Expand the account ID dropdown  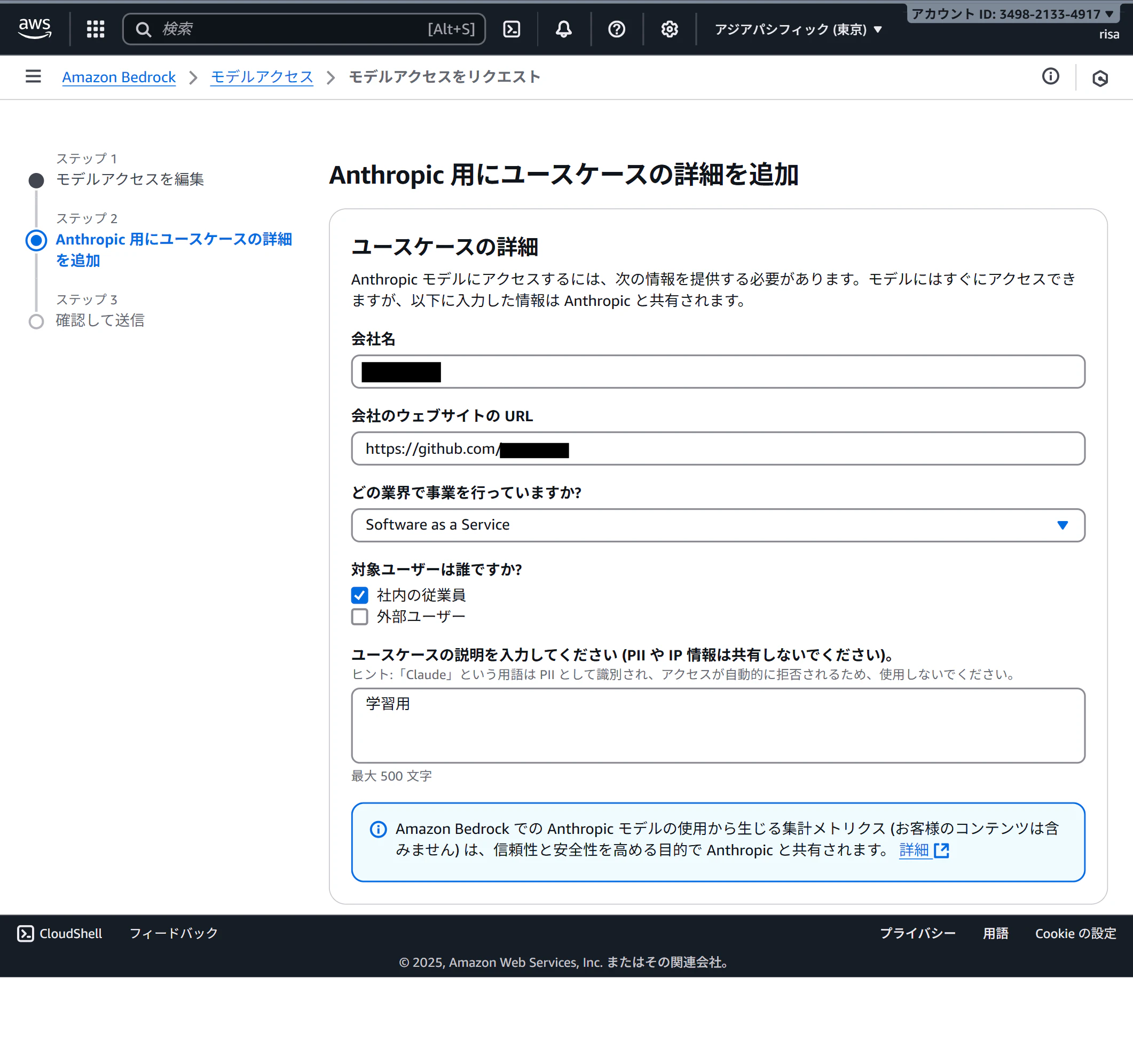1012,14
